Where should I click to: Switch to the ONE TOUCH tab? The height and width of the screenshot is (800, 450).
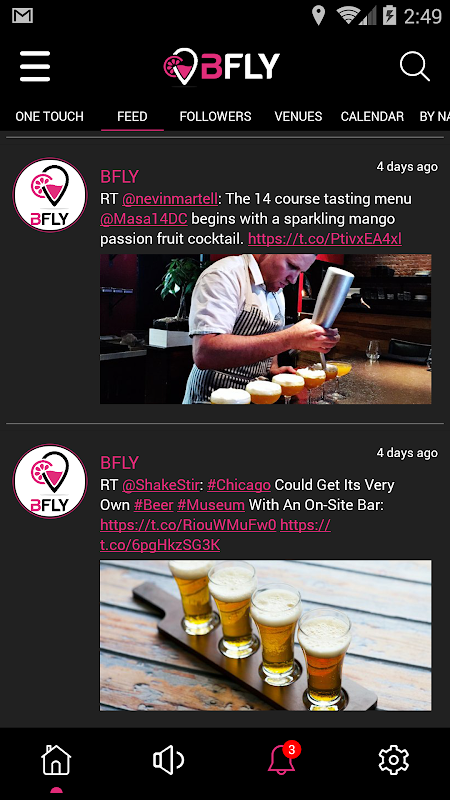click(49, 116)
